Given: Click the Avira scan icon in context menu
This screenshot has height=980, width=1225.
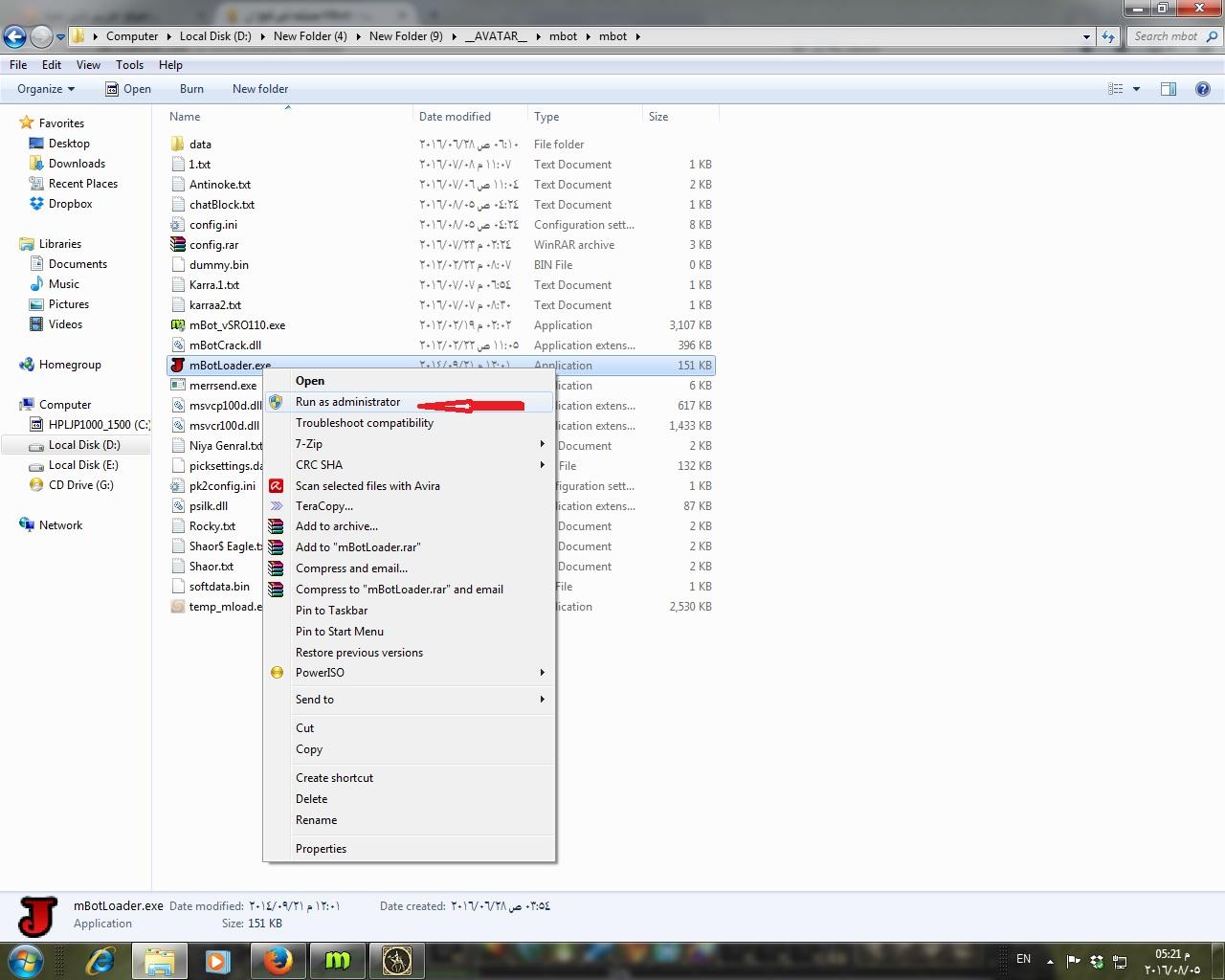Looking at the screenshot, I should click(x=277, y=485).
